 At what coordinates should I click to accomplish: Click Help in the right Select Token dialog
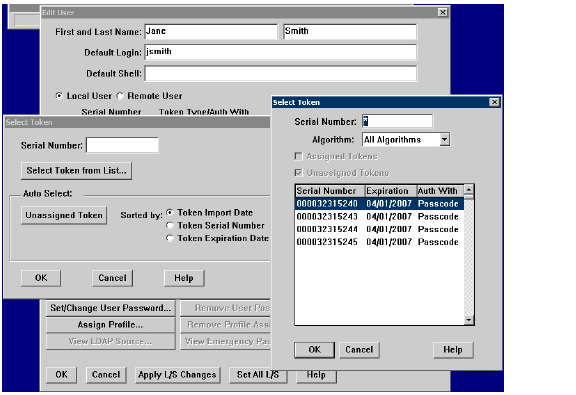point(453,350)
